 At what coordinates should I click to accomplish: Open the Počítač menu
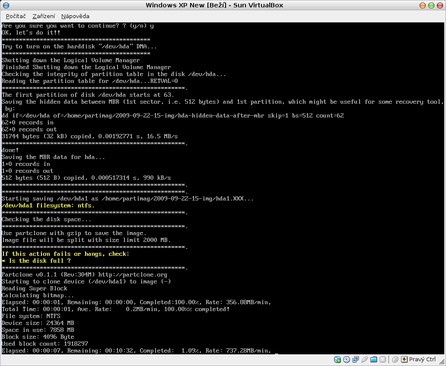(x=15, y=16)
